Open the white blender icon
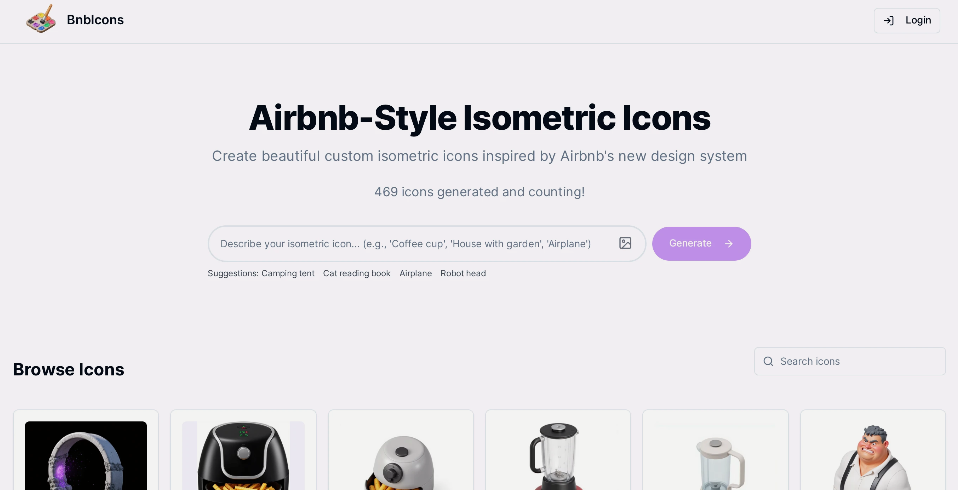 (715, 455)
